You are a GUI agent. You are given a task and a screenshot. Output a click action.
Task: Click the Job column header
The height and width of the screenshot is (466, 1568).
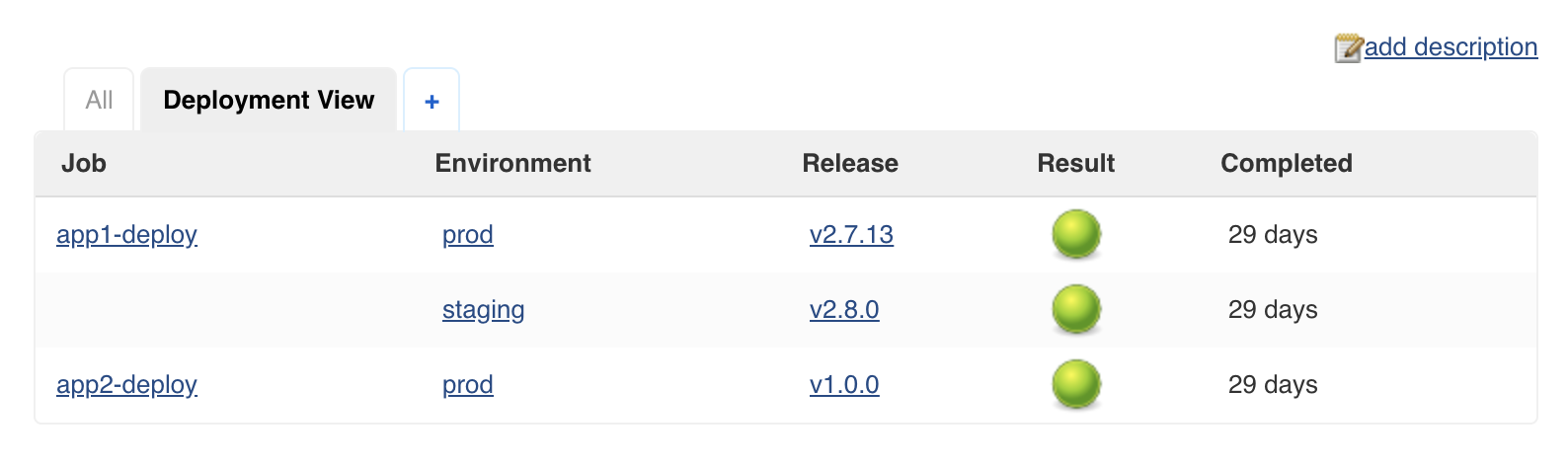tap(84, 163)
